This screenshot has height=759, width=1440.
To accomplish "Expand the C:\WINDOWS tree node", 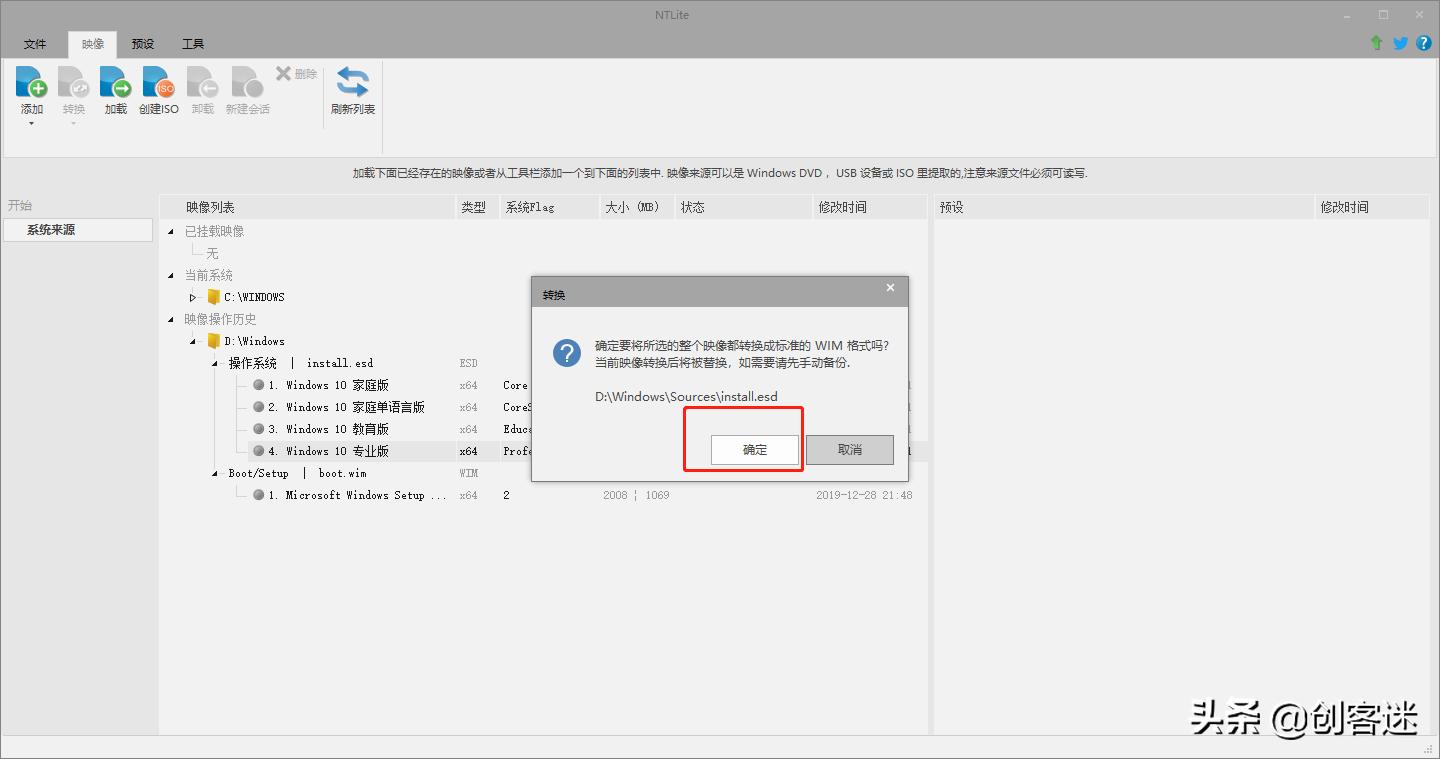I will tap(192, 296).
